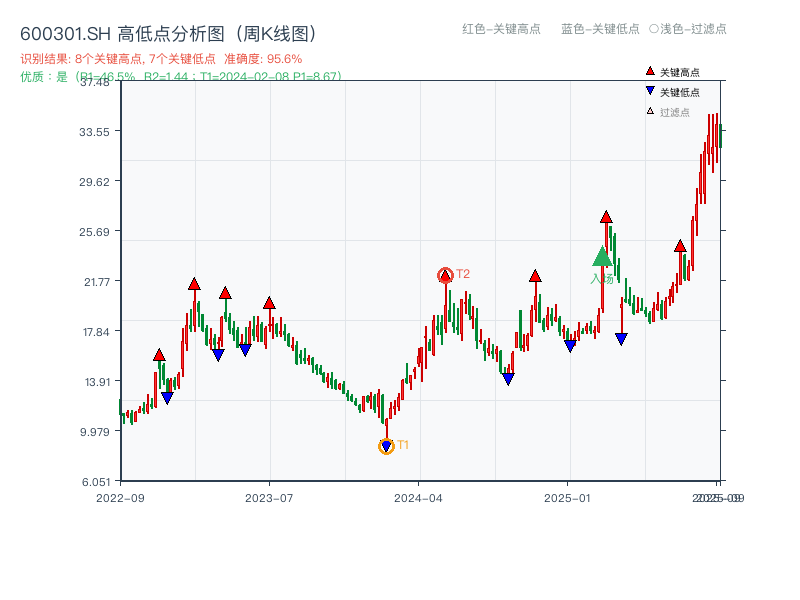Image resolution: width=800 pixels, height=600 pixels.
Task: Click the blue key-low marker just before 2023-07
Action: pyautogui.click(x=245, y=350)
